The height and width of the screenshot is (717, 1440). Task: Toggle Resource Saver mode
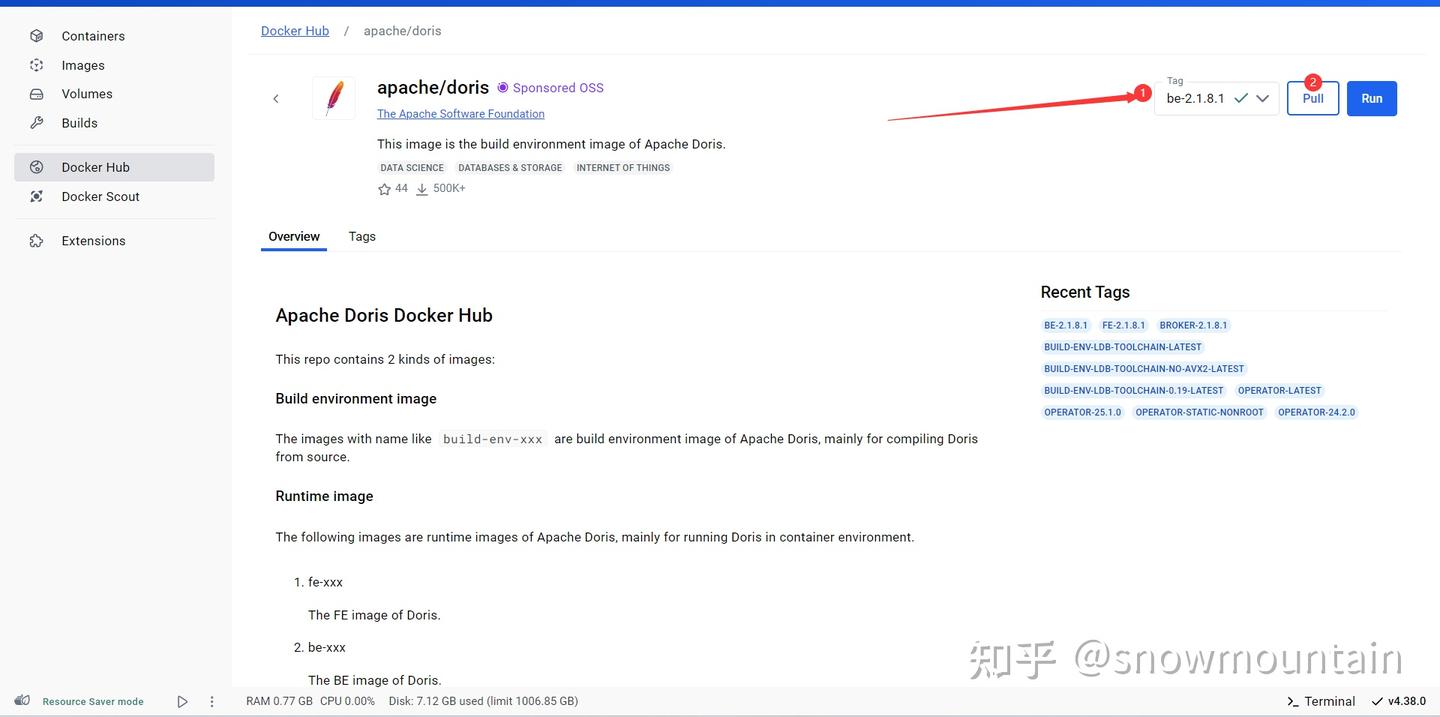click(92, 701)
